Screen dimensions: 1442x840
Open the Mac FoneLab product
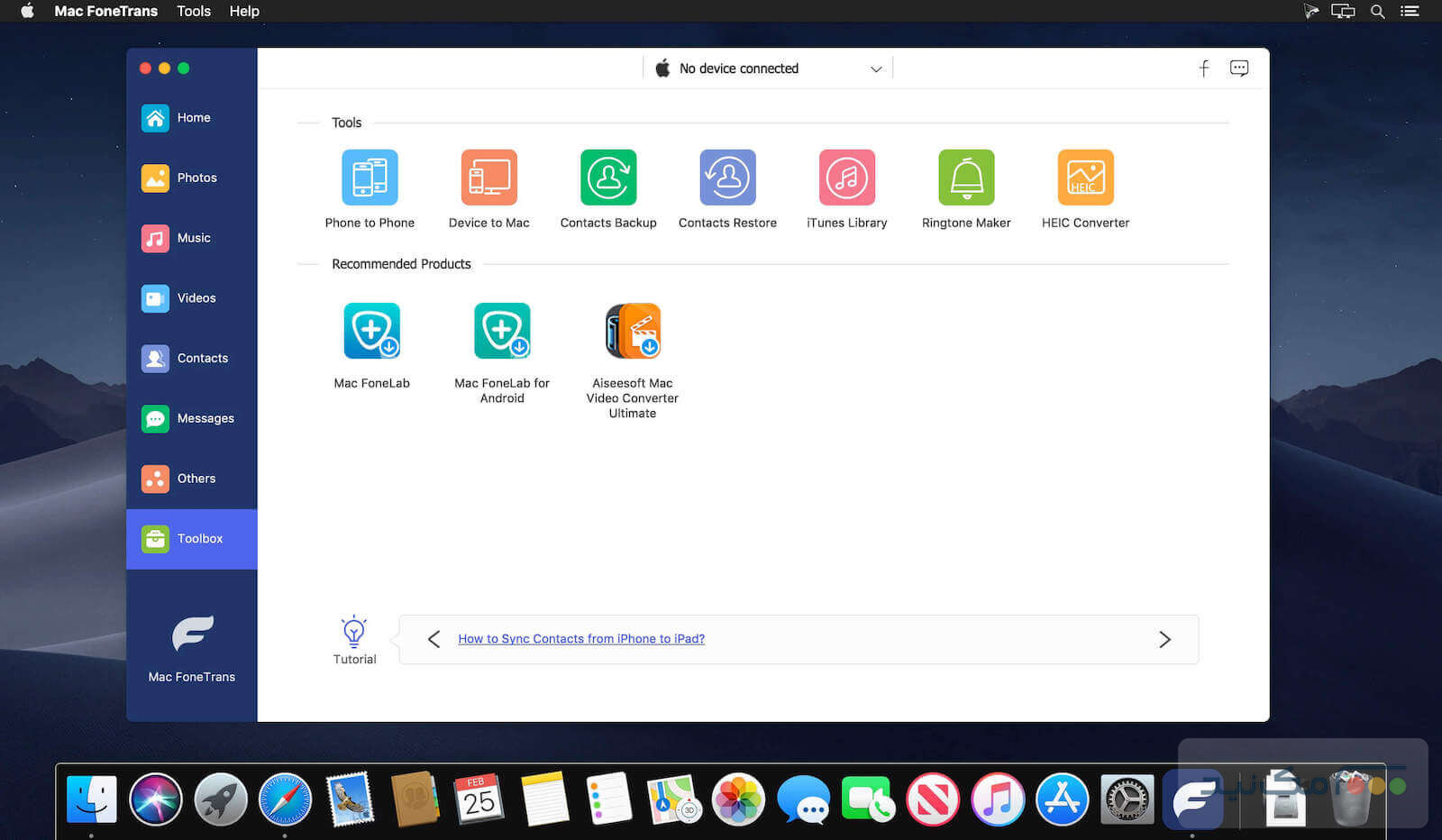371,331
